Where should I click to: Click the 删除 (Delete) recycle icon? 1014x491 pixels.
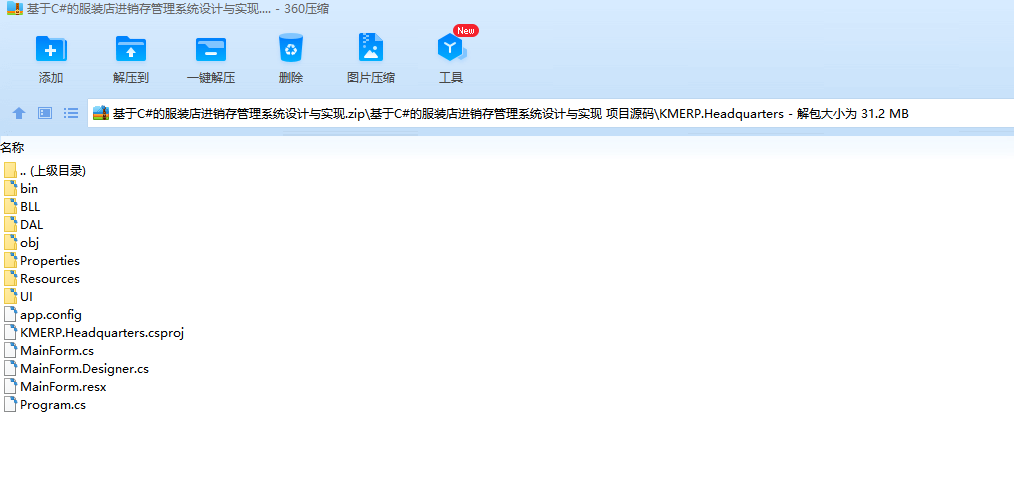click(291, 48)
